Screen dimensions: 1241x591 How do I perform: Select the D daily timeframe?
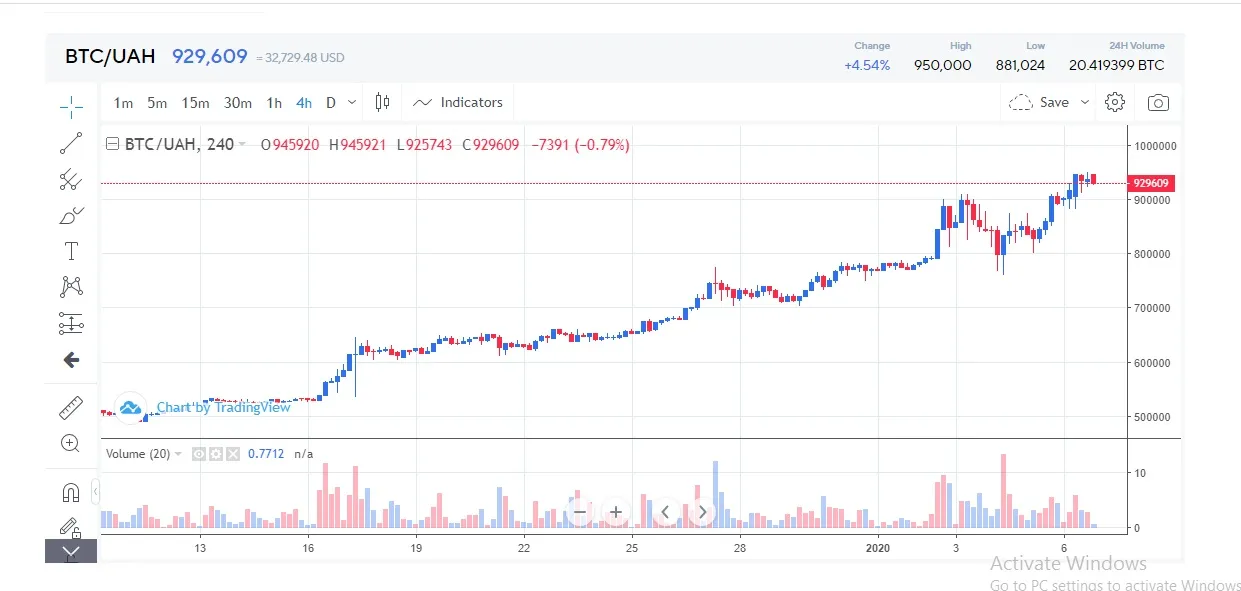point(330,103)
